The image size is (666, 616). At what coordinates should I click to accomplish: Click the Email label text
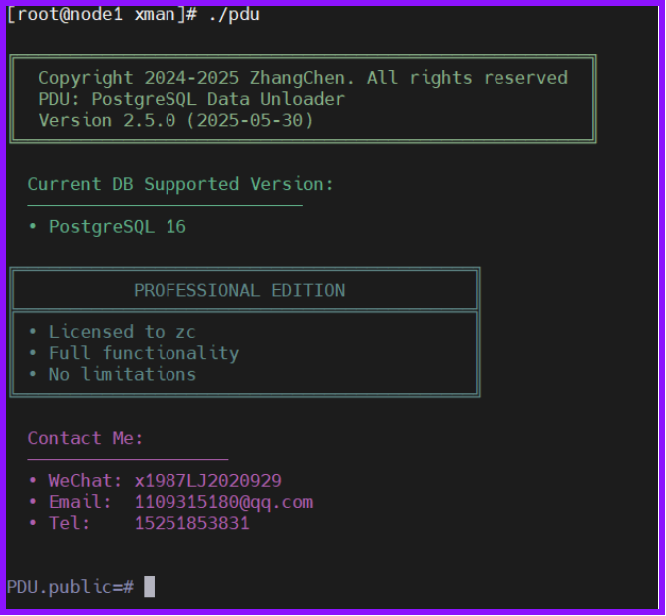coord(80,502)
